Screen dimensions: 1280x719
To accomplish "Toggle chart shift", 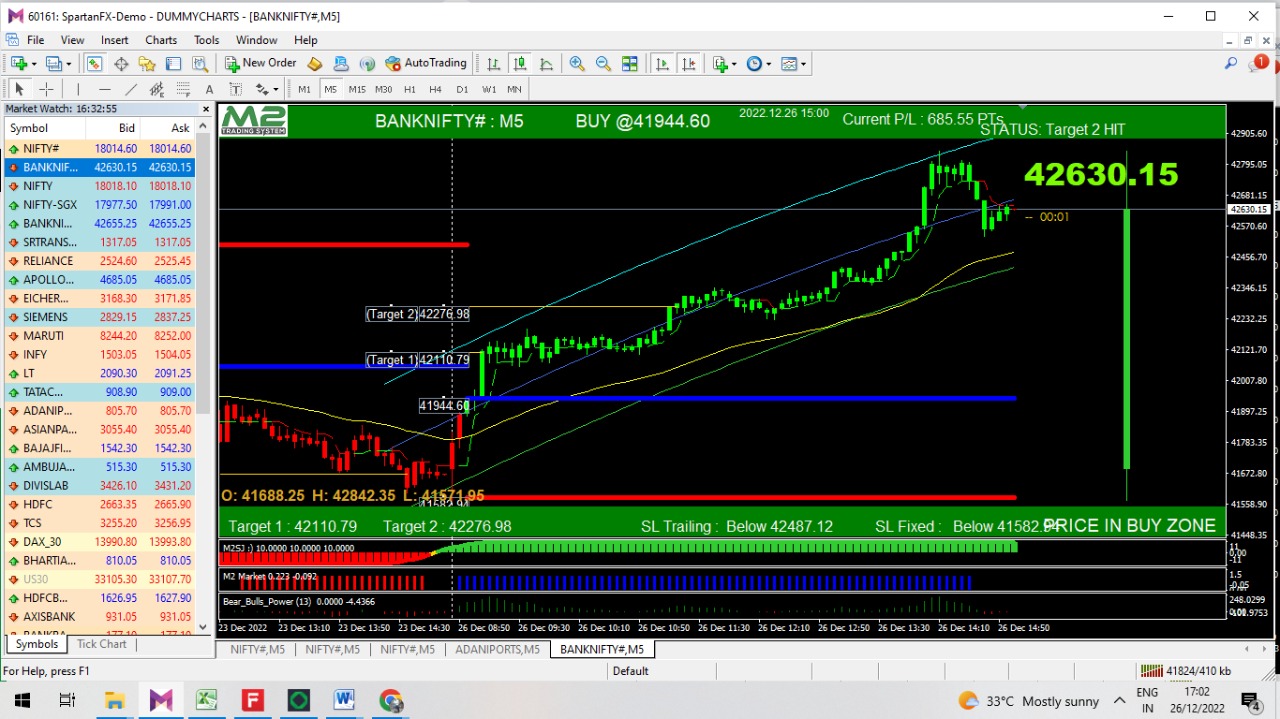I will tap(689, 64).
